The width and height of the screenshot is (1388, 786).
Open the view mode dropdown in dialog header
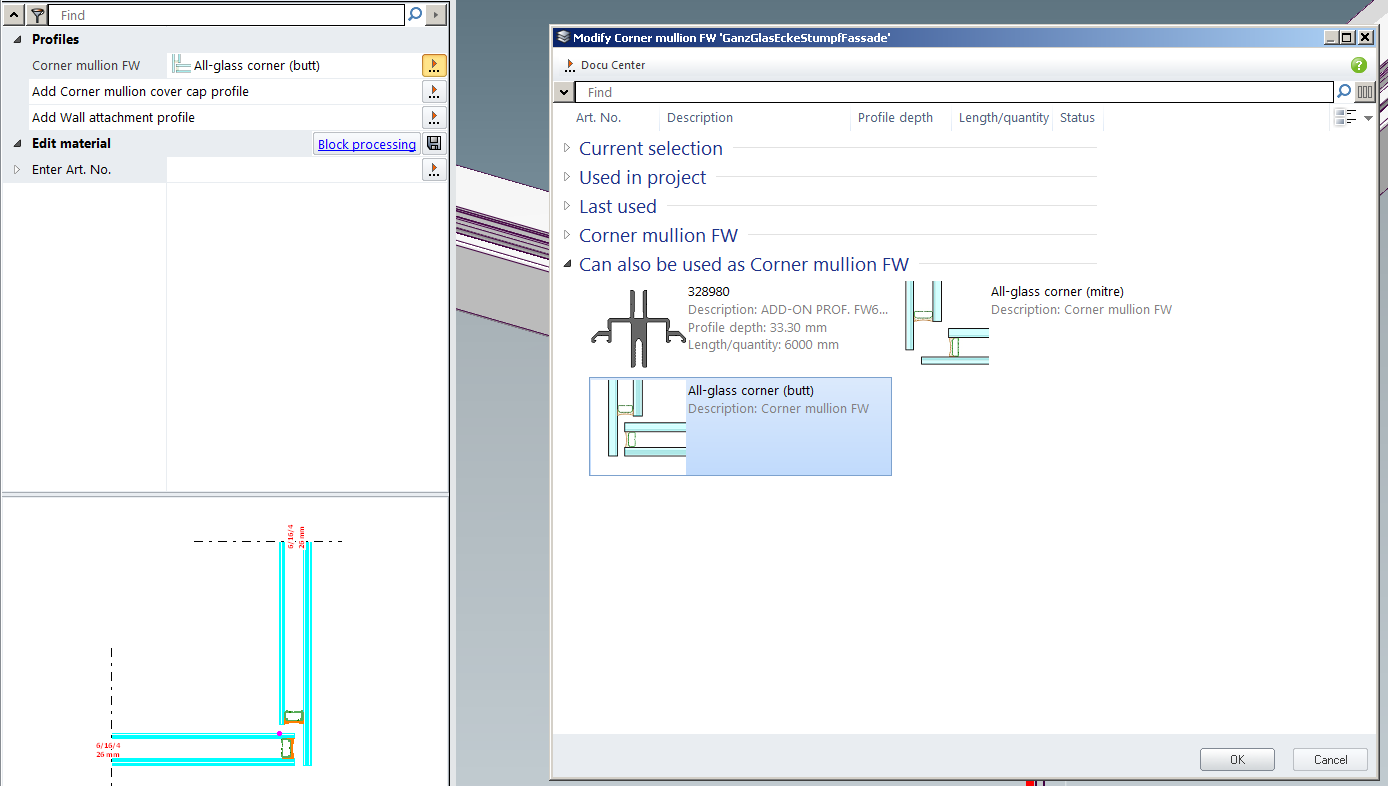[1353, 118]
